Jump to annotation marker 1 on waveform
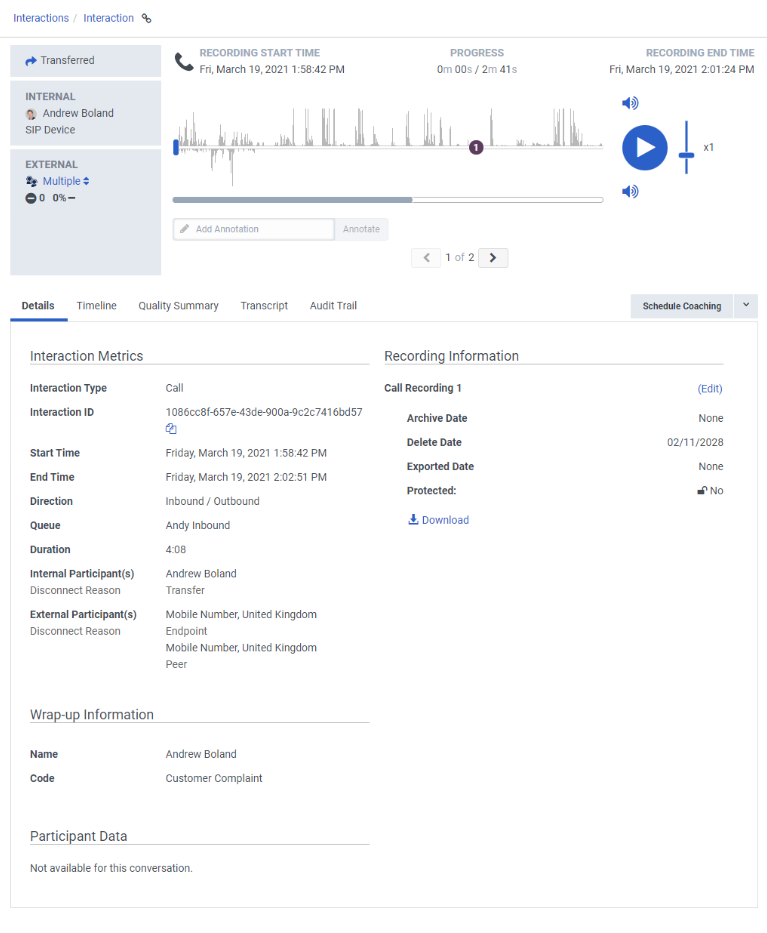 pos(476,147)
